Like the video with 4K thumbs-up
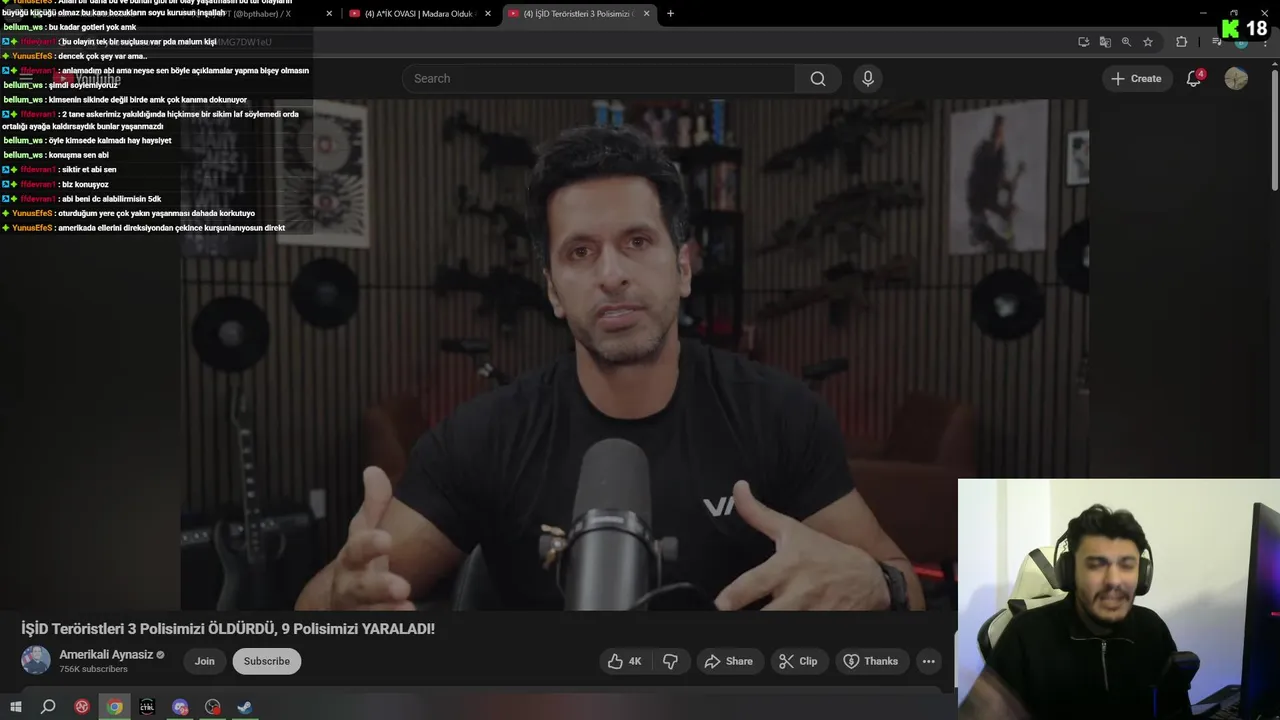 [x=625, y=661]
